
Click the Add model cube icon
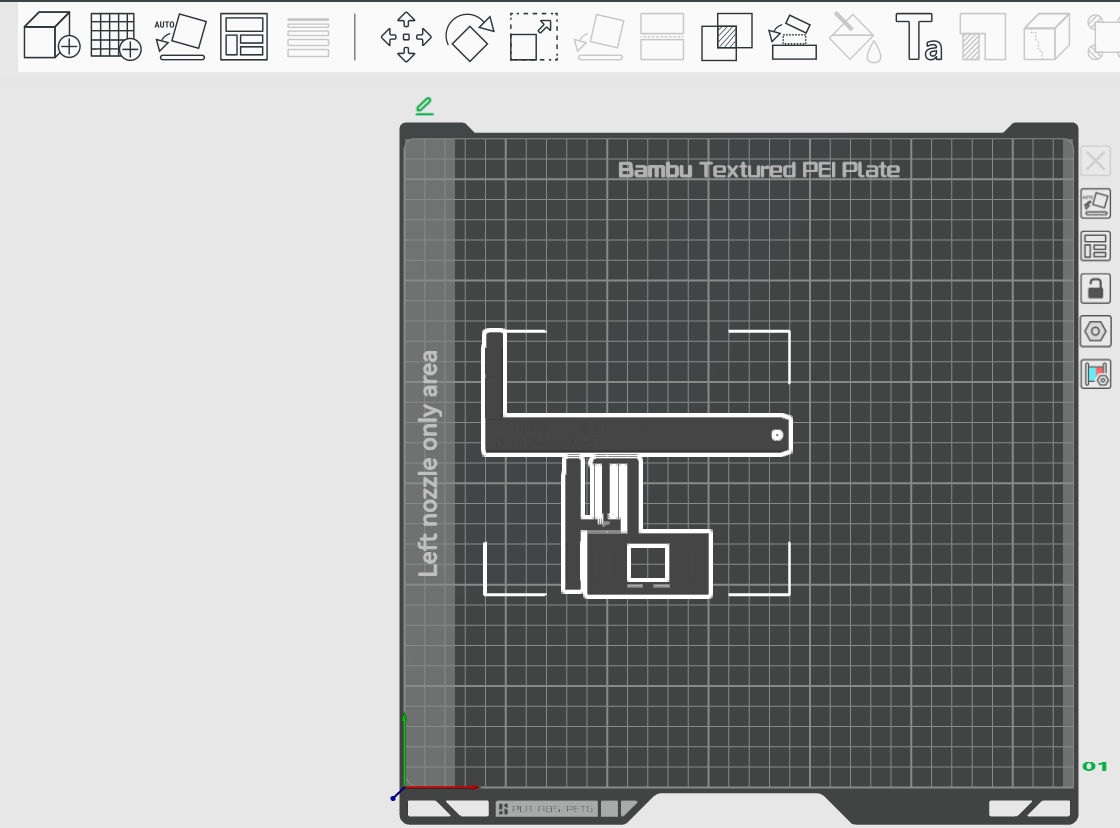[51, 36]
